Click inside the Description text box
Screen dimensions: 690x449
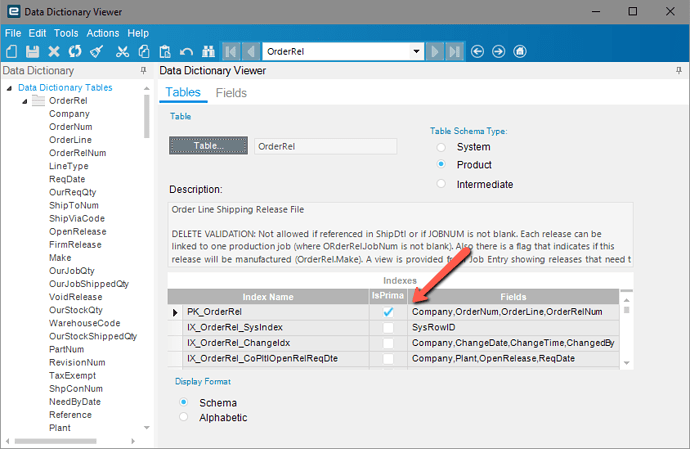400,234
